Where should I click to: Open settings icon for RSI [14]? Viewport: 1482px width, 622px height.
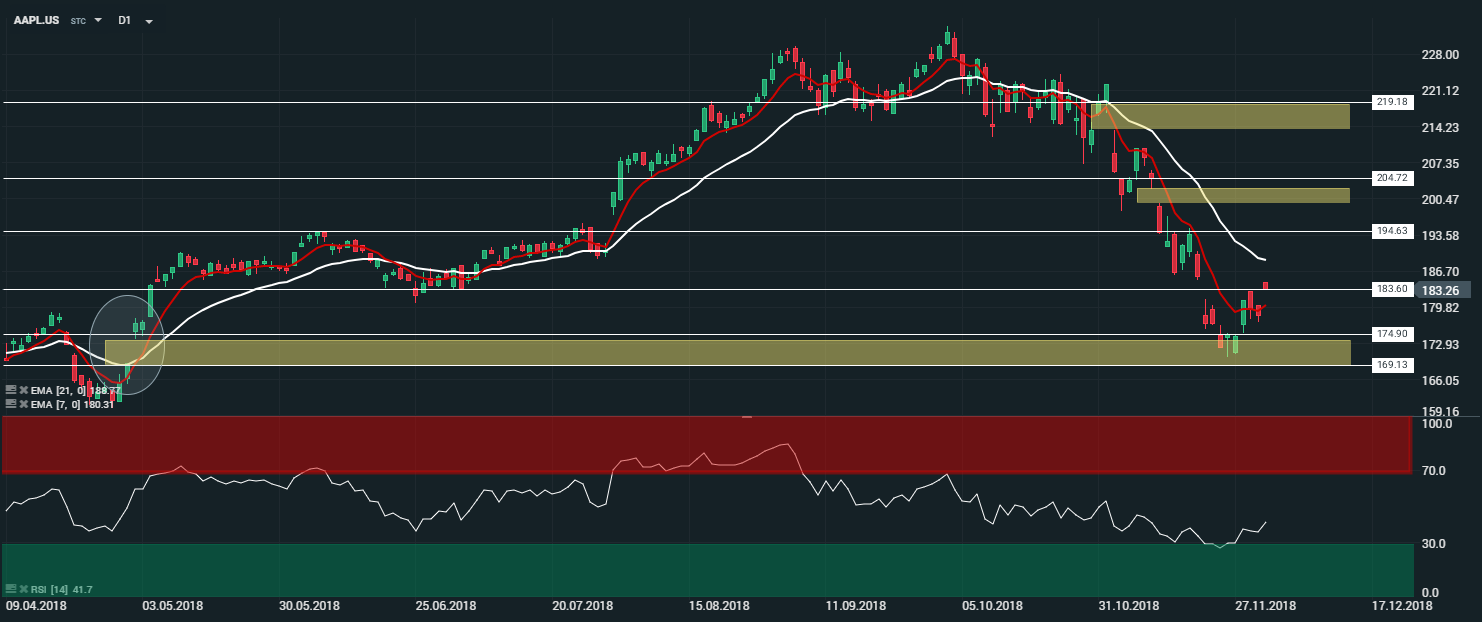pyautogui.click(x=9, y=589)
